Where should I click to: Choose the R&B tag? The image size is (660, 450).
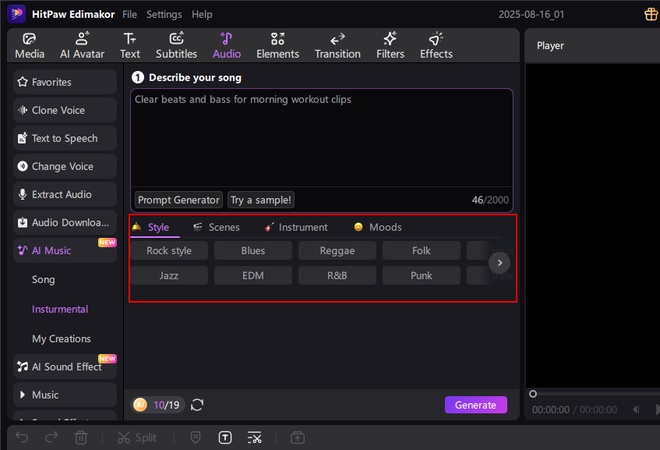tap(337, 276)
